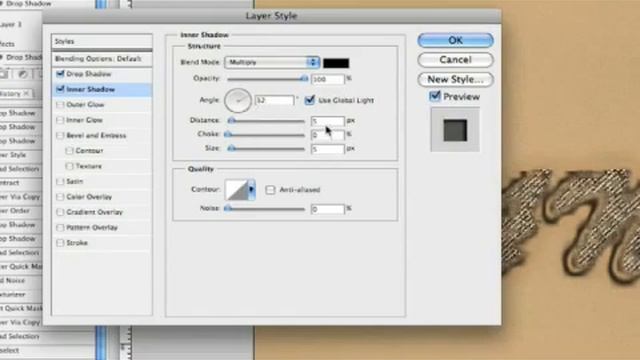
Task: Click the Distance px input field
Action: [328, 121]
